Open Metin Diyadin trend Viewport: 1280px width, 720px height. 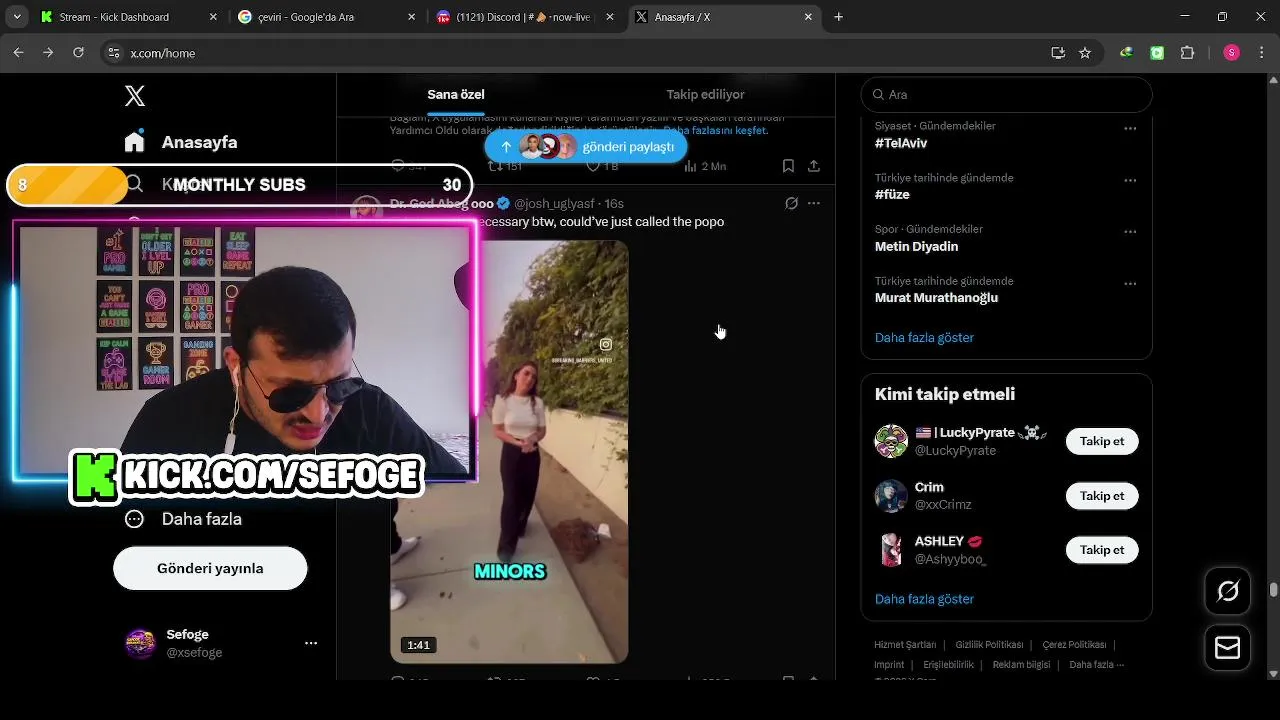point(916,246)
